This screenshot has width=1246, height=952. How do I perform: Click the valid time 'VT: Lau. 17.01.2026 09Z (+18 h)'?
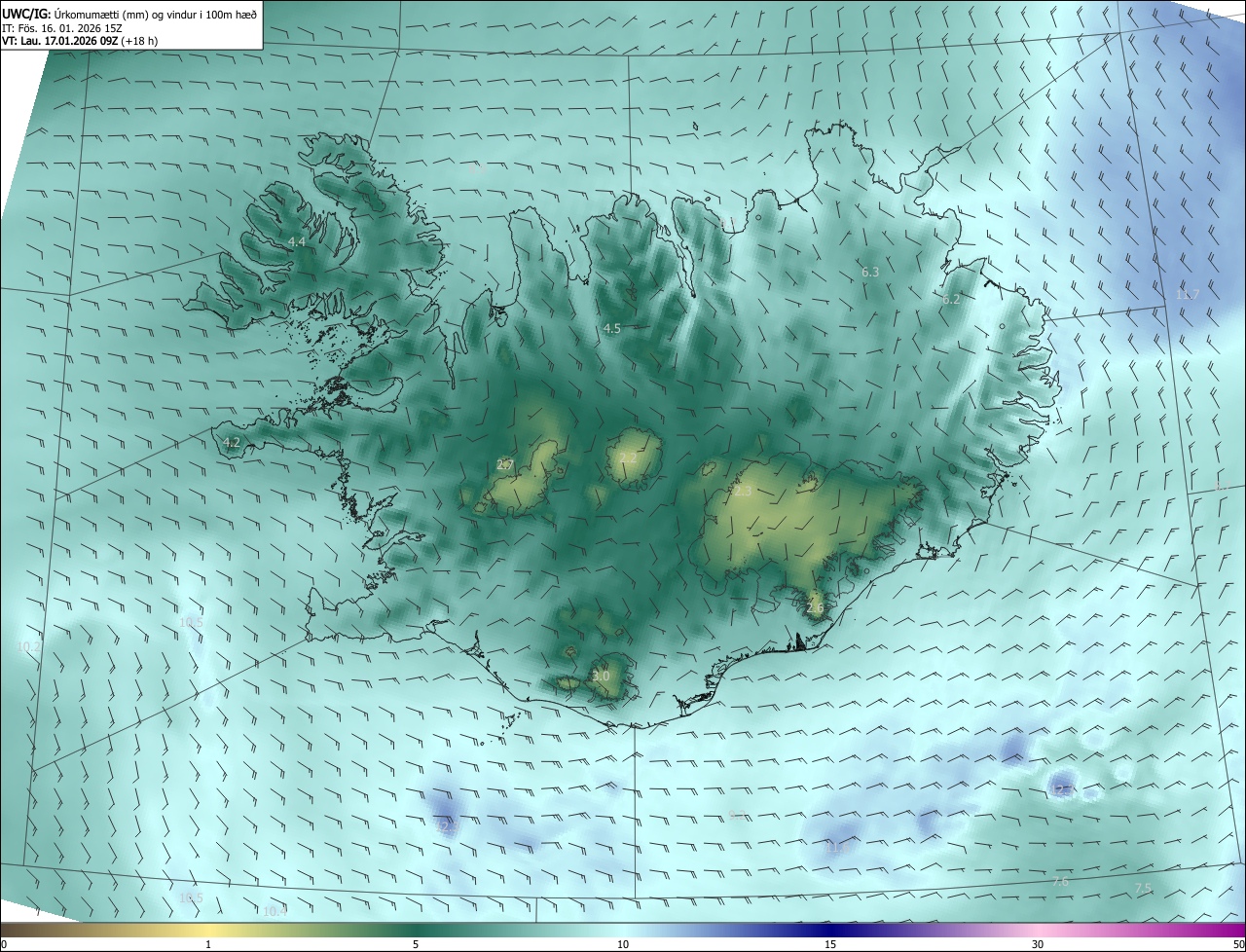pyautogui.click(x=80, y=41)
